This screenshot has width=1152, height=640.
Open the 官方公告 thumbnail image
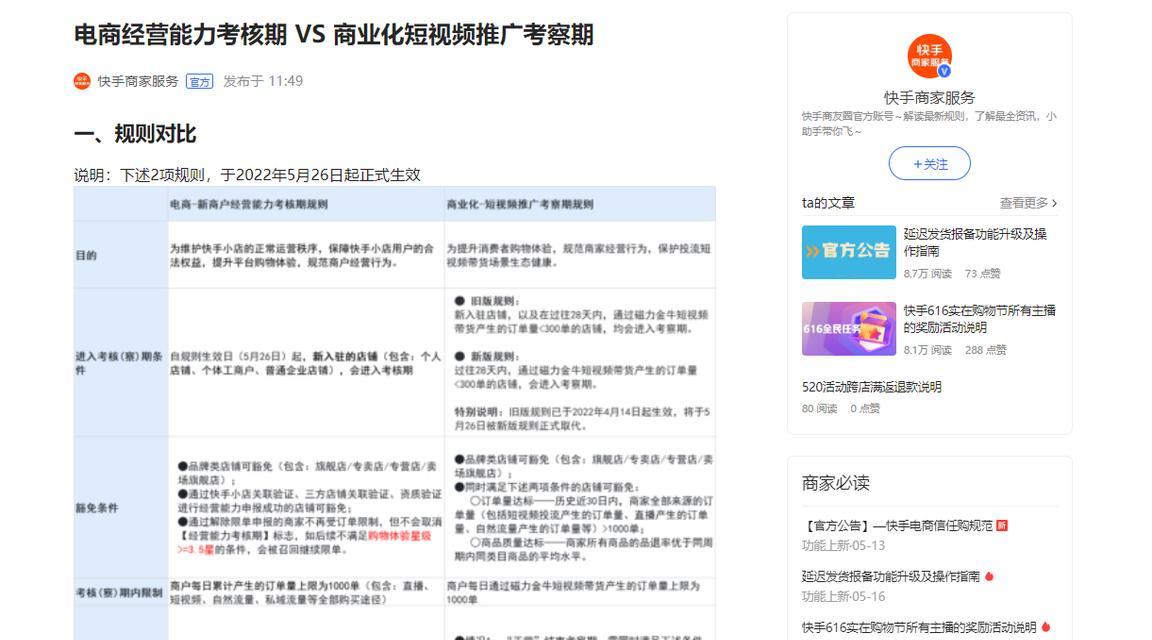point(849,252)
